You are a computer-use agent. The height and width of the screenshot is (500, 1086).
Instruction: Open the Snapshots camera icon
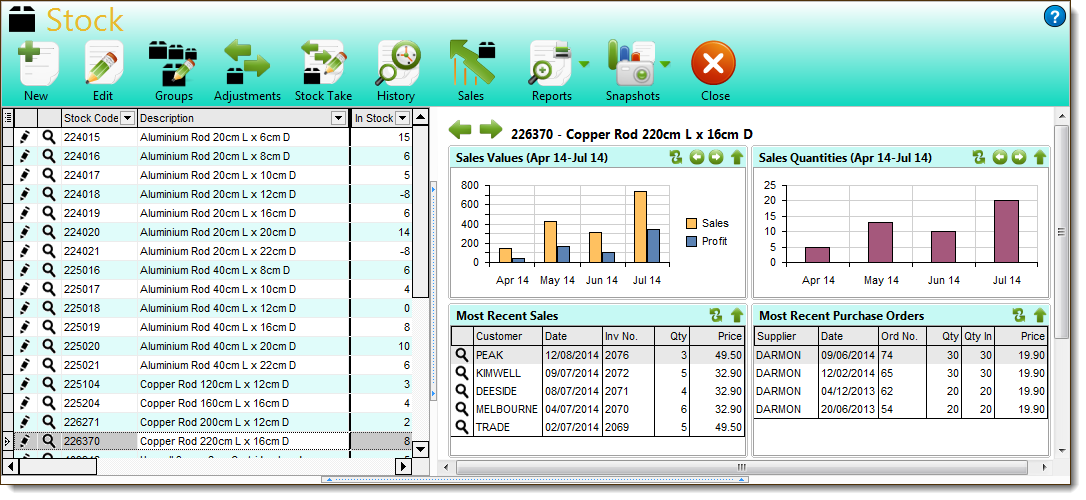(631, 63)
